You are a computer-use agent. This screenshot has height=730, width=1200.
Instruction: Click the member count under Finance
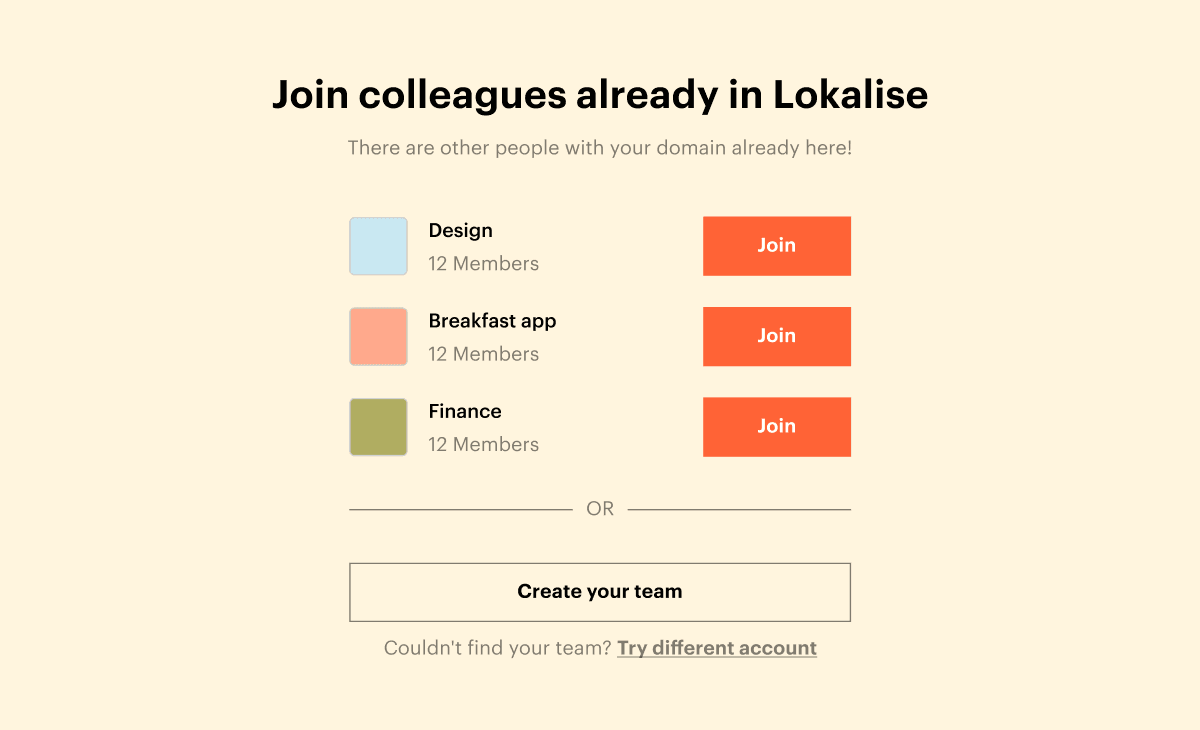(483, 445)
